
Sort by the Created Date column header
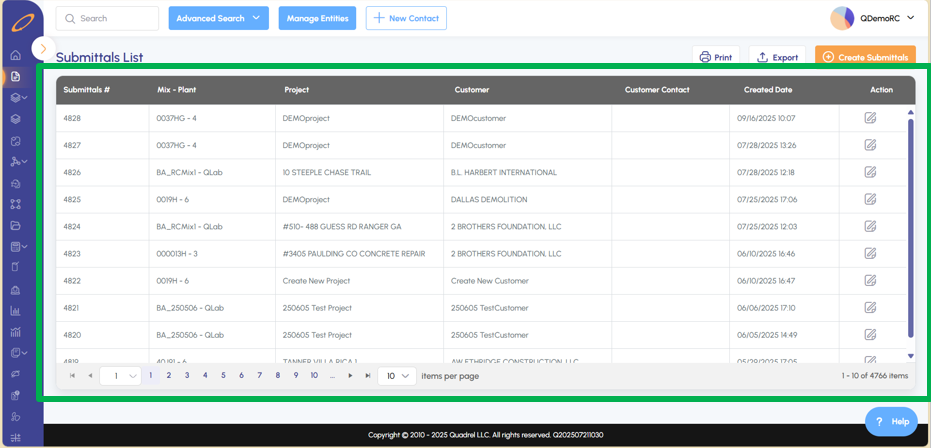pyautogui.click(x=768, y=90)
